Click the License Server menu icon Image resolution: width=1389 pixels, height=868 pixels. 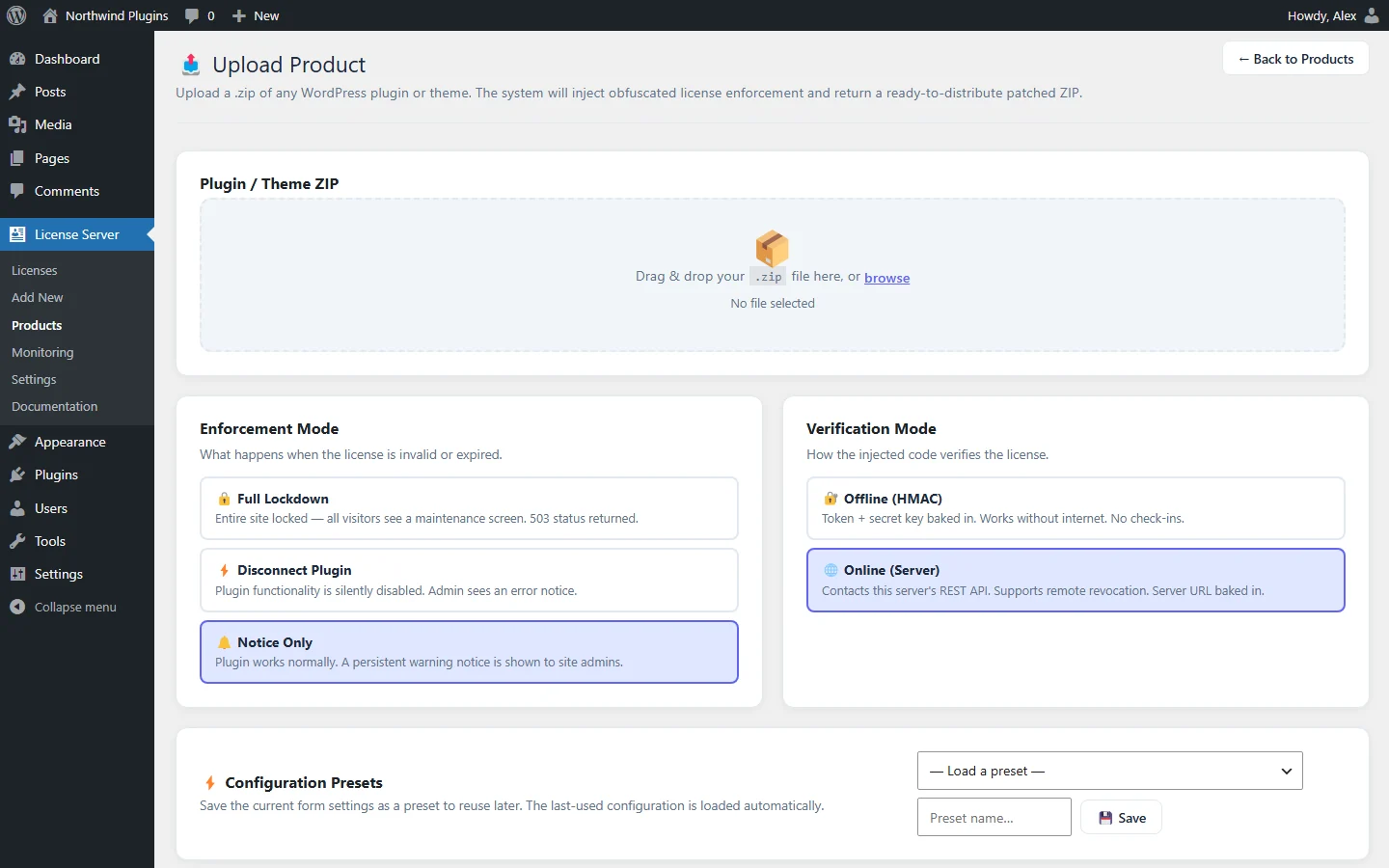[17, 234]
